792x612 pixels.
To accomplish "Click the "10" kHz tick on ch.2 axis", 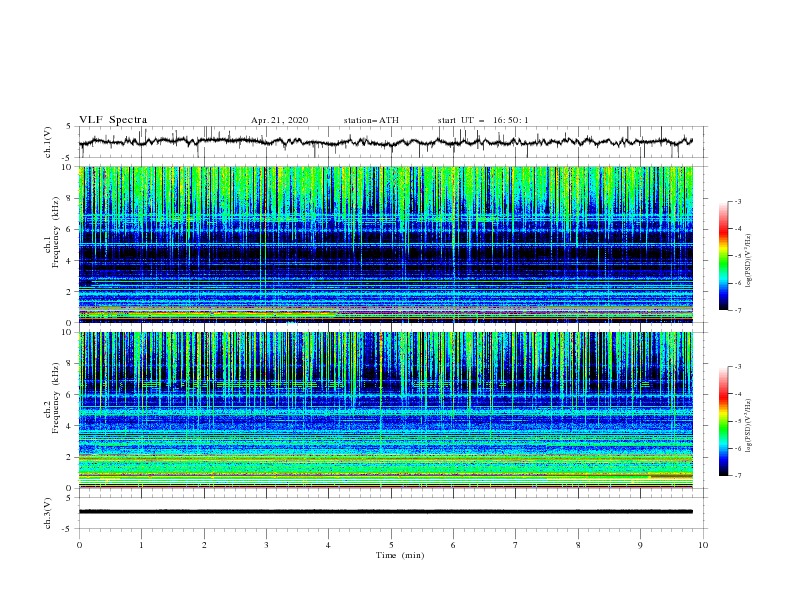I will pos(69,332).
